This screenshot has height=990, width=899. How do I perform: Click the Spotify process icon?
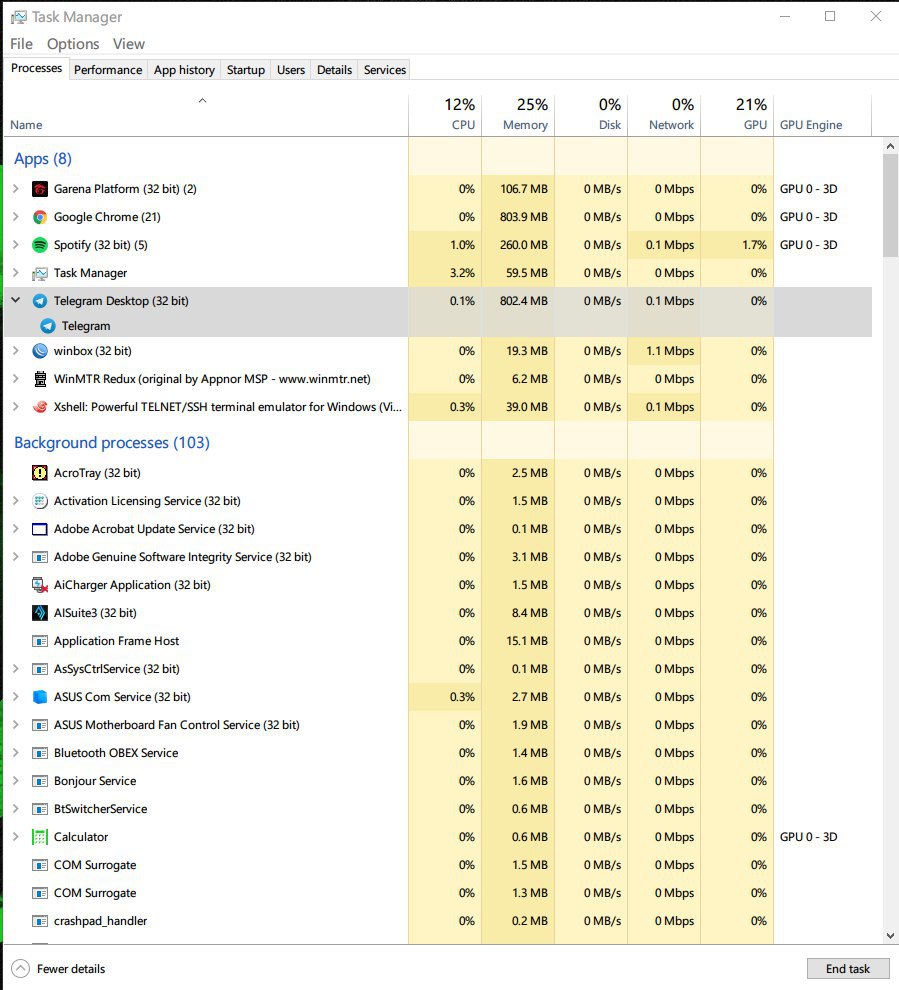(40, 245)
